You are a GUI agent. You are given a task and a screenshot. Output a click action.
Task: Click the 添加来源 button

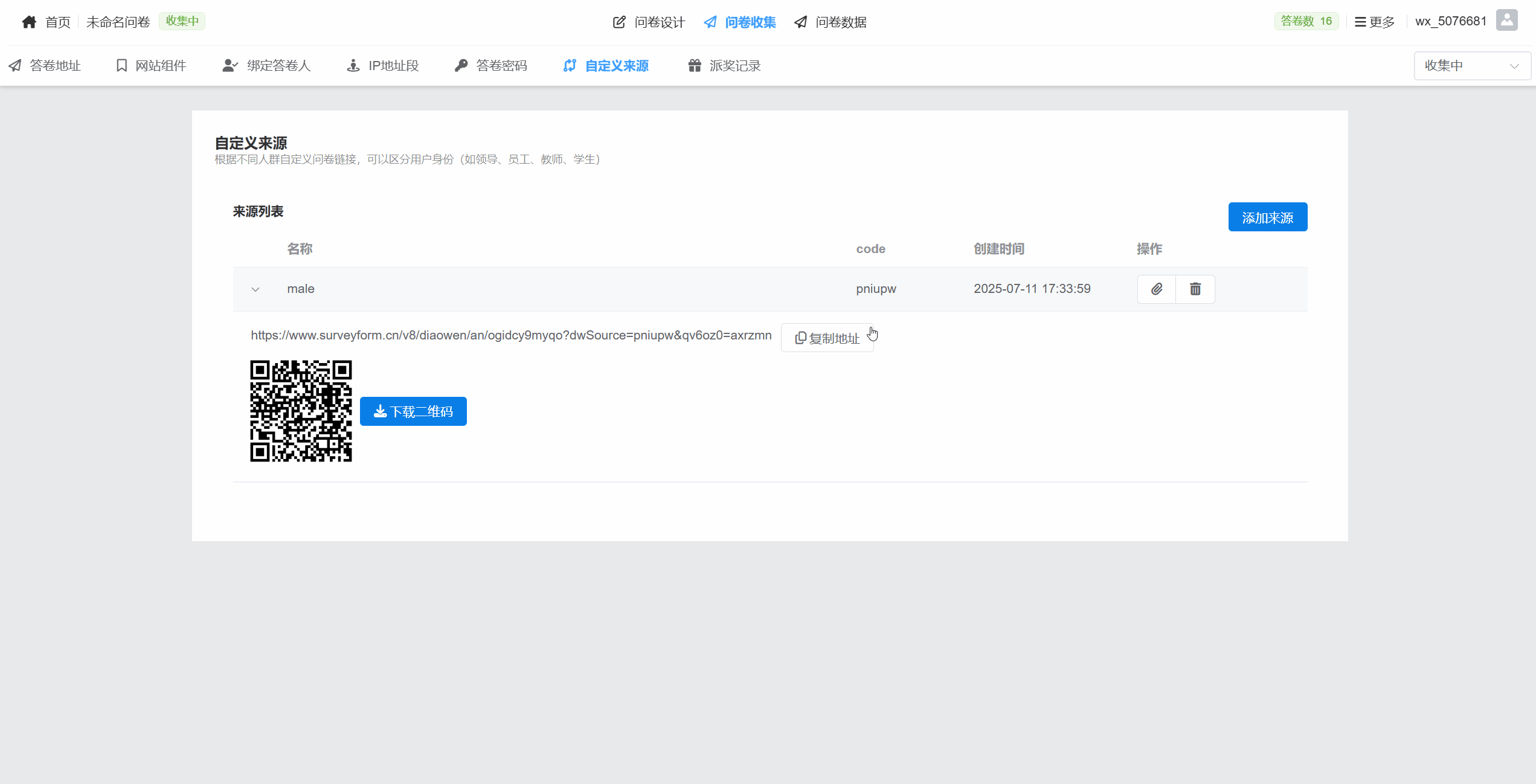pos(1267,217)
